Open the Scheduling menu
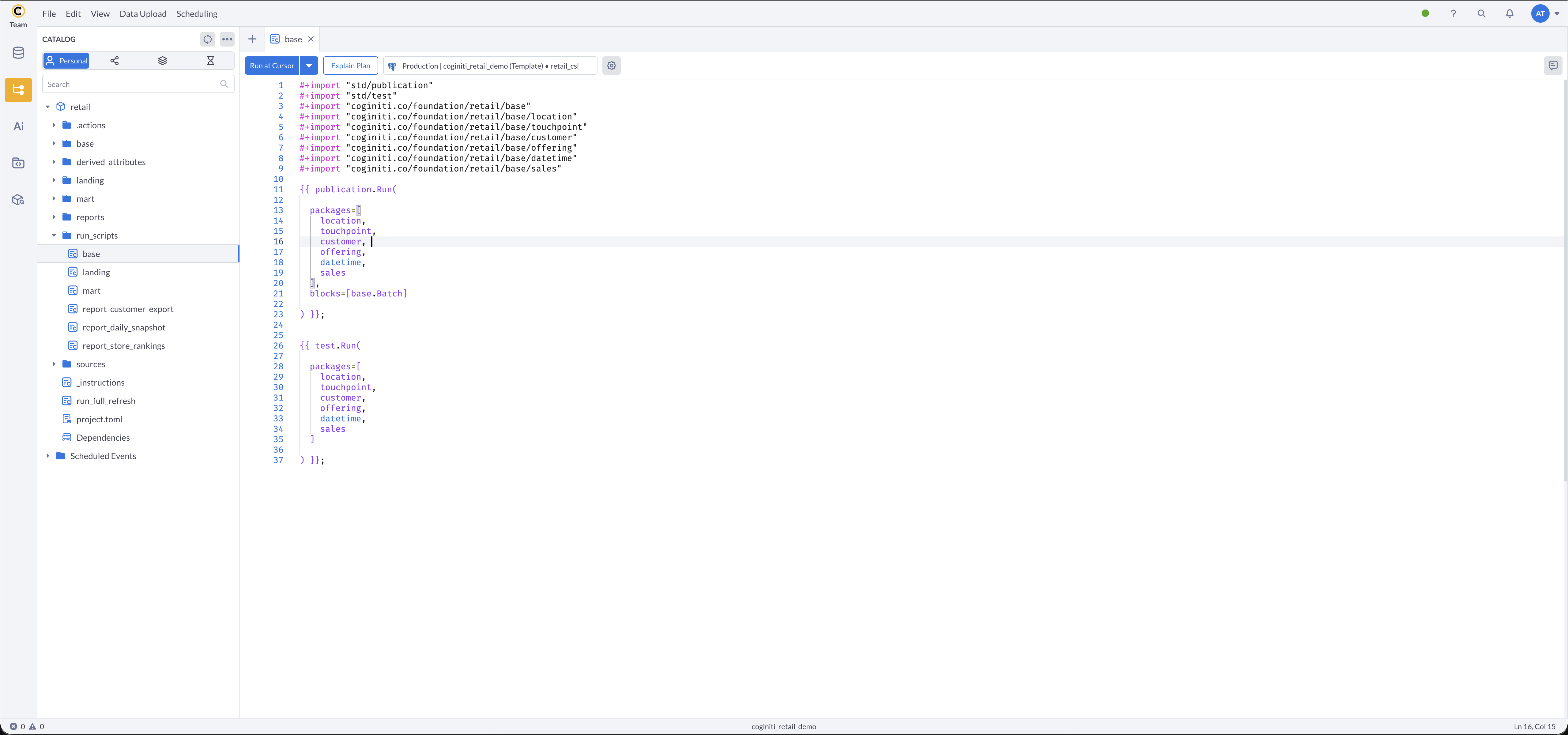This screenshot has width=1568, height=735. click(196, 13)
